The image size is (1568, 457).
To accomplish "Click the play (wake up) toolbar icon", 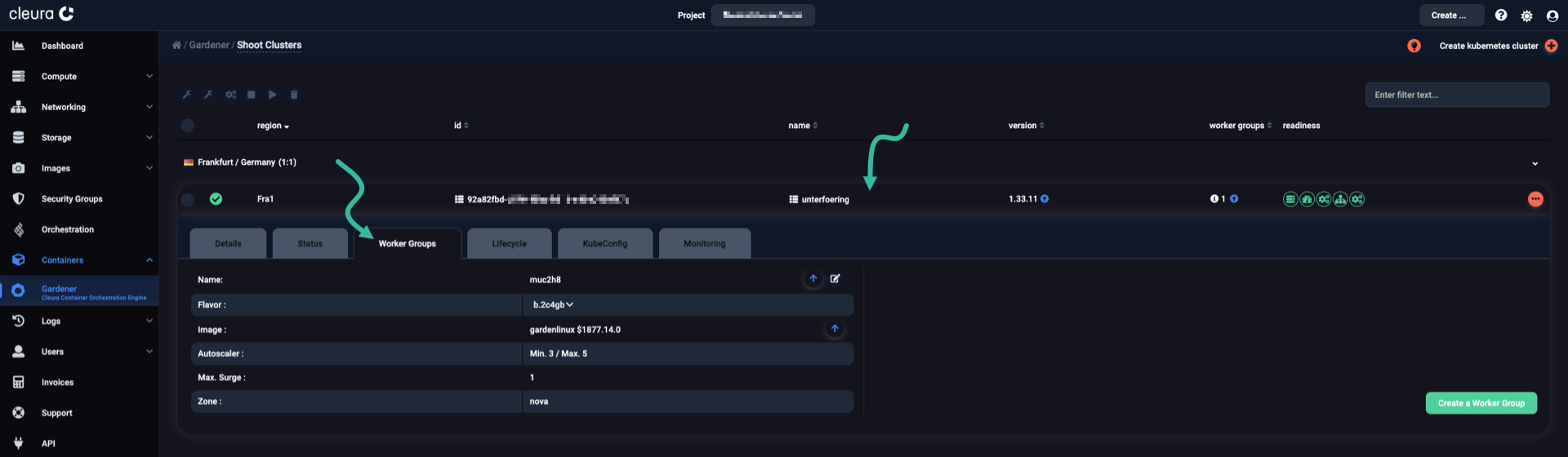I will pyautogui.click(x=273, y=95).
